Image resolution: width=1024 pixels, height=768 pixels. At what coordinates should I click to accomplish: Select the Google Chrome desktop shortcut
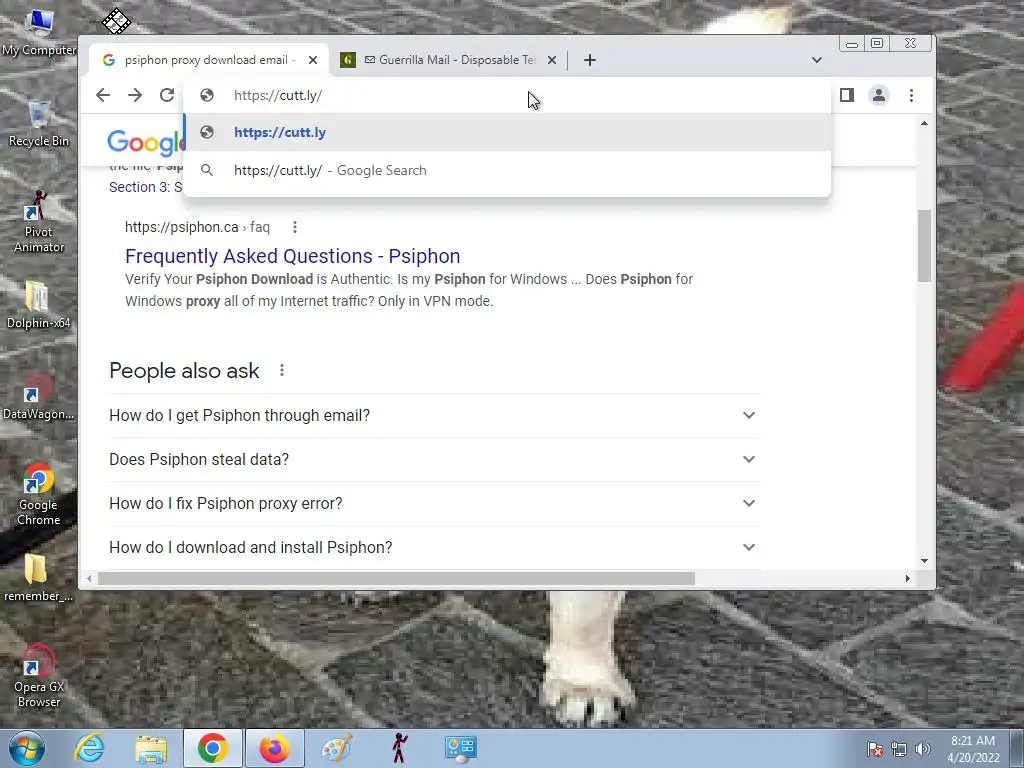(x=39, y=495)
